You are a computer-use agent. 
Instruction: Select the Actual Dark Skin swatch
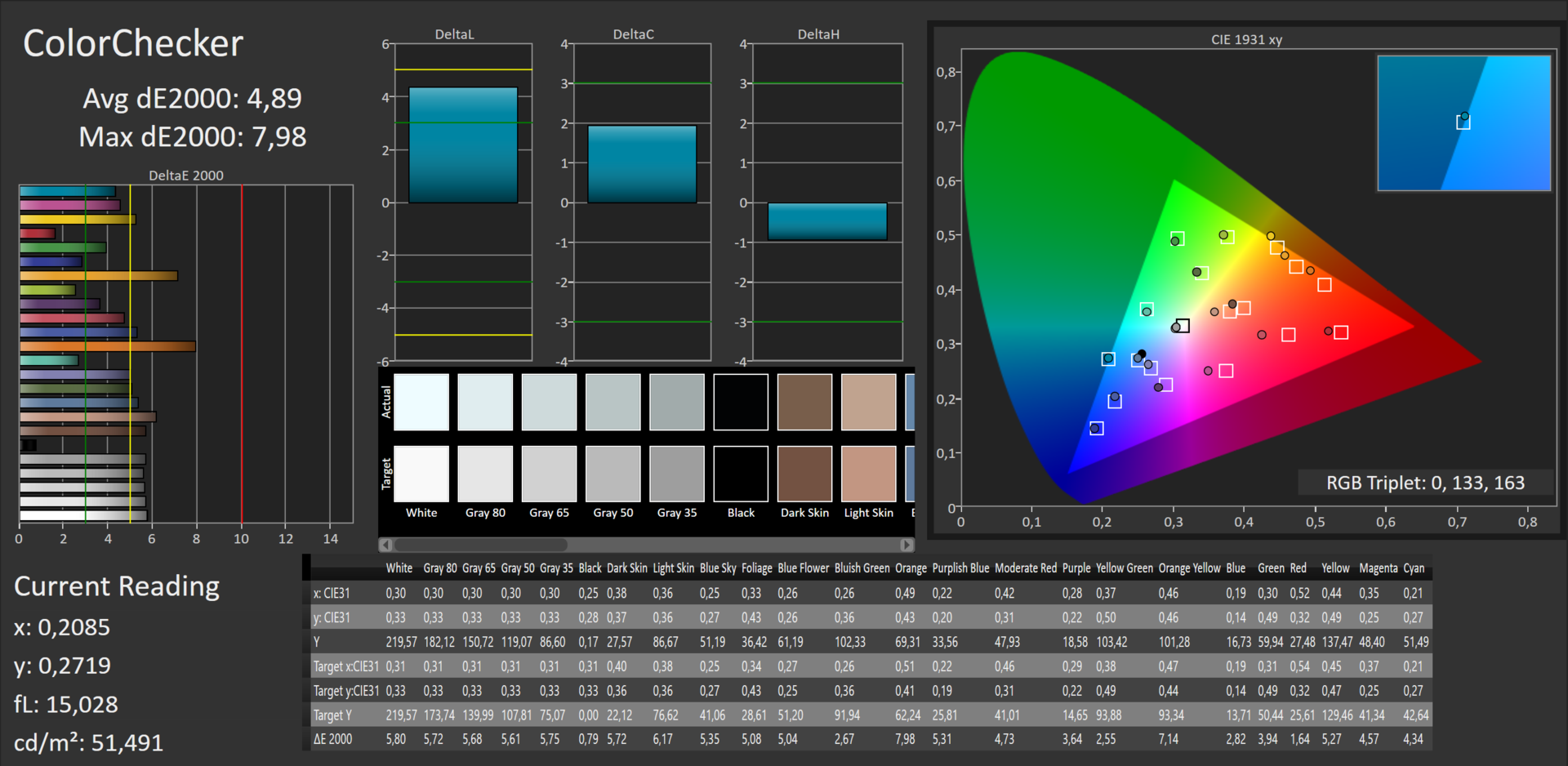click(x=804, y=402)
